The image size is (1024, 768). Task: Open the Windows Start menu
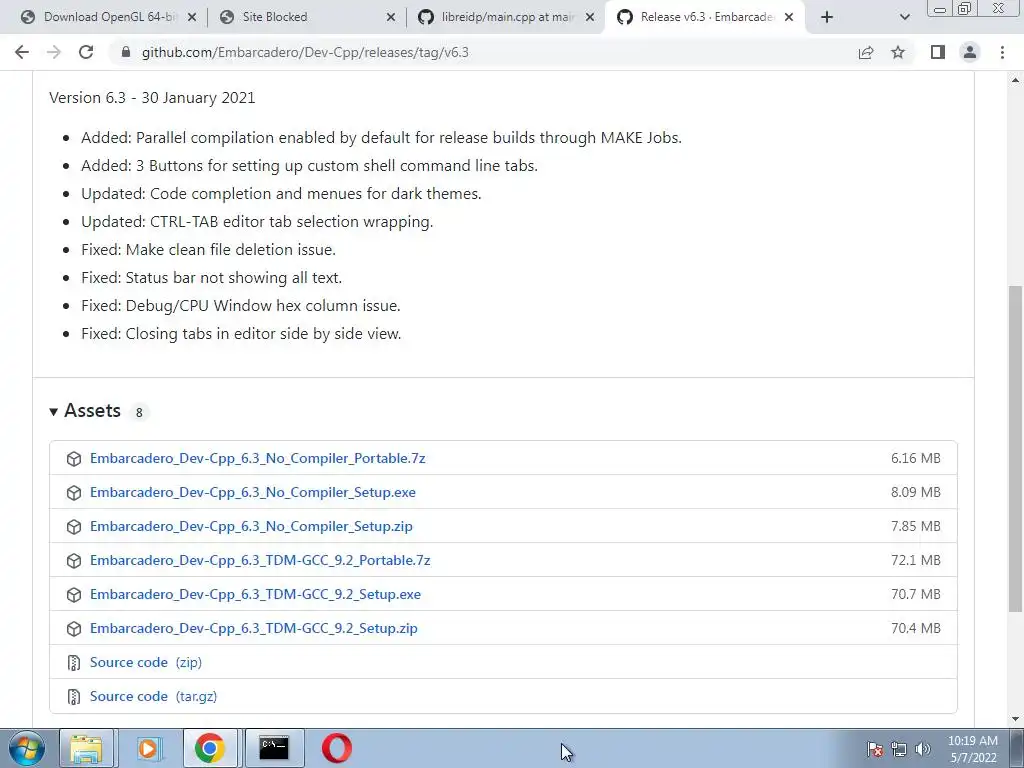click(x=27, y=748)
